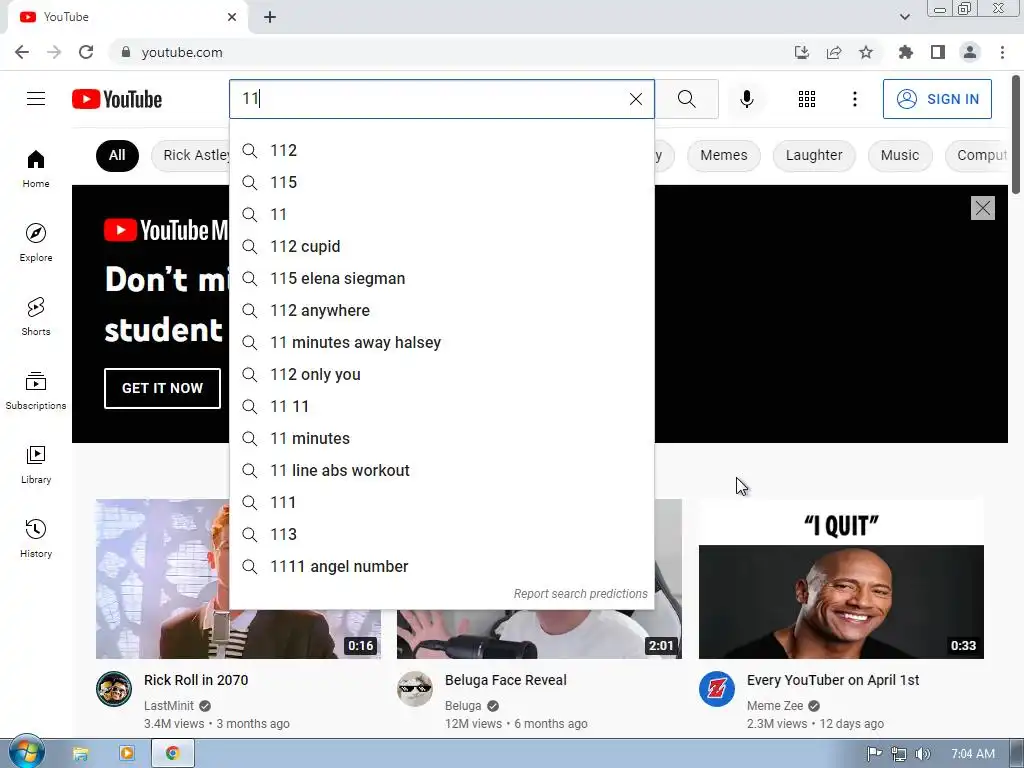Choose suggestion '11'
The height and width of the screenshot is (768, 1024).
pyautogui.click(x=441, y=214)
